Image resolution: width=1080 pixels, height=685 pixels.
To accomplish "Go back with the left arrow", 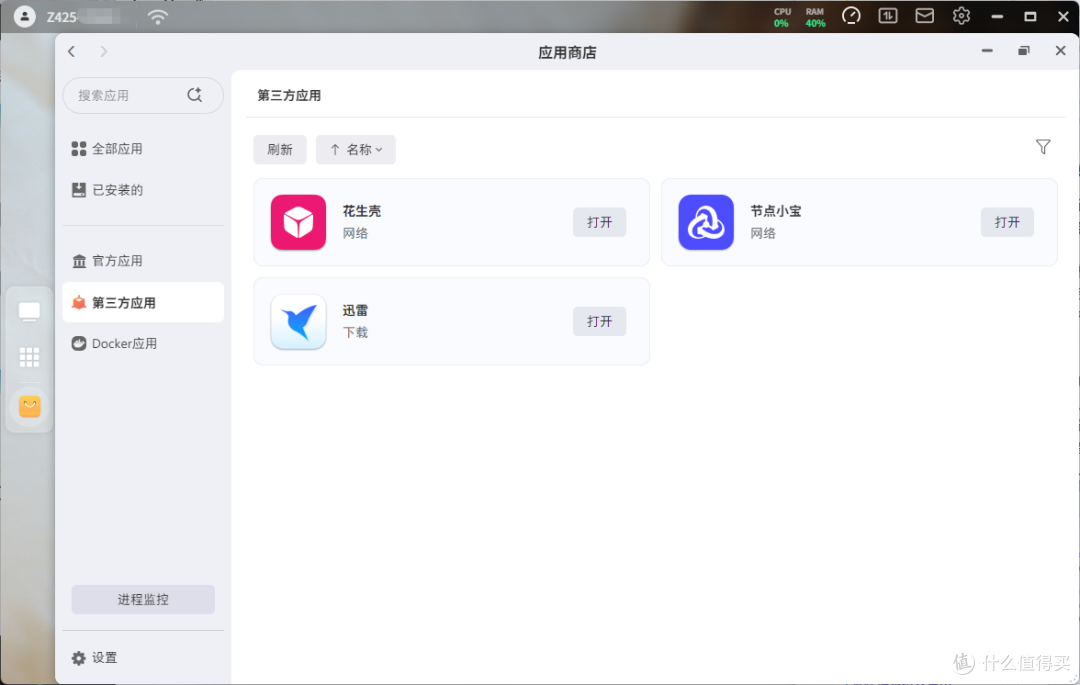I will [72, 52].
